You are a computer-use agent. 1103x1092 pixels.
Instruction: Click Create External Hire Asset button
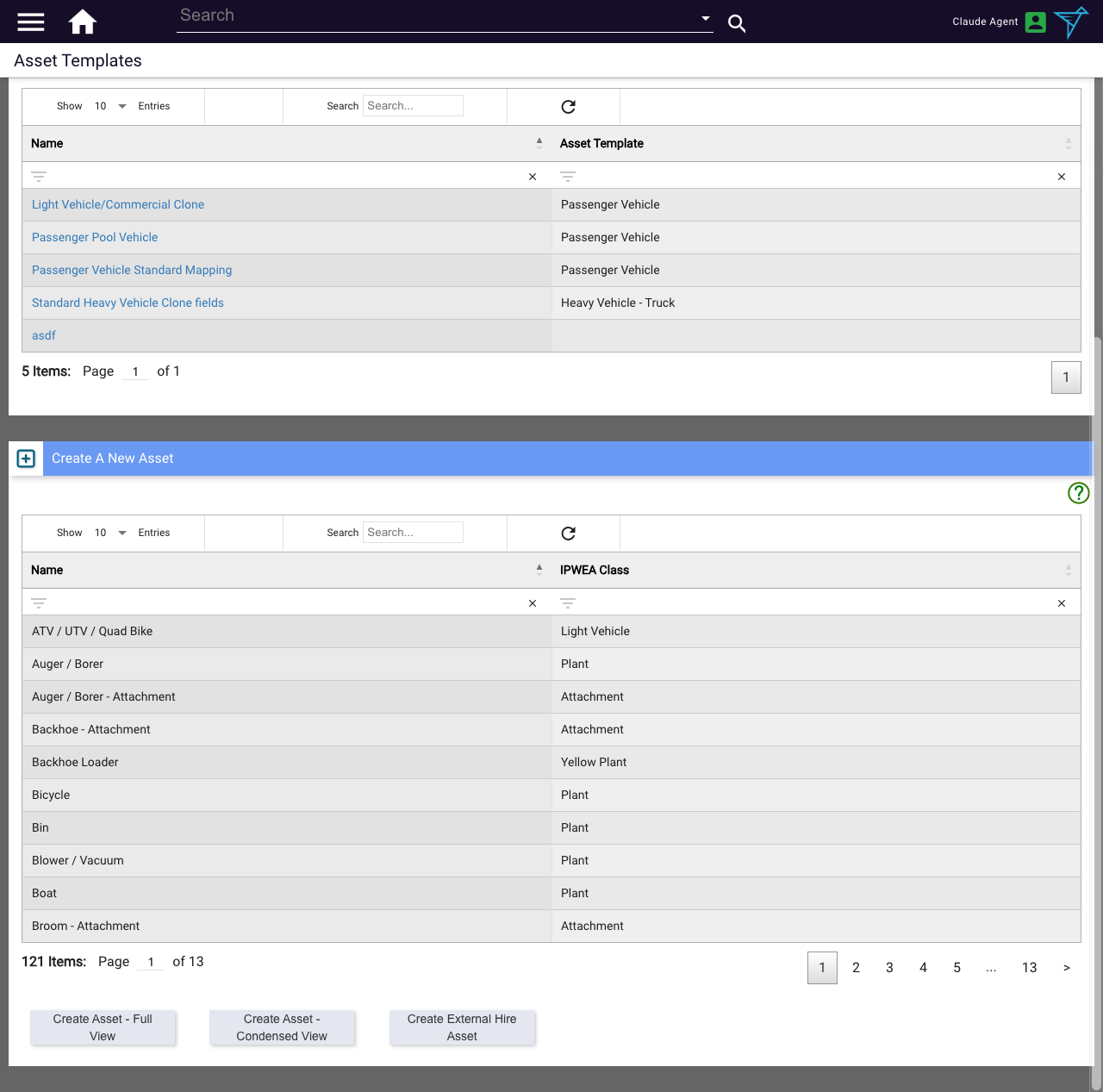click(462, 1027)
